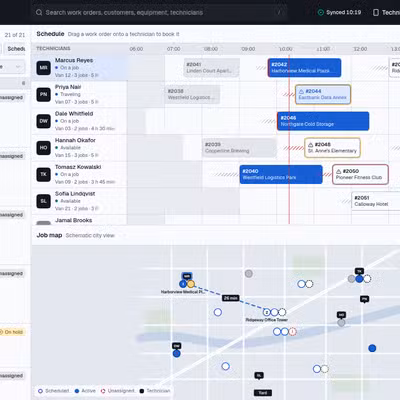
Task: Click the Schedule panel title
Action: pyautogui.click(x=50, y=34)
